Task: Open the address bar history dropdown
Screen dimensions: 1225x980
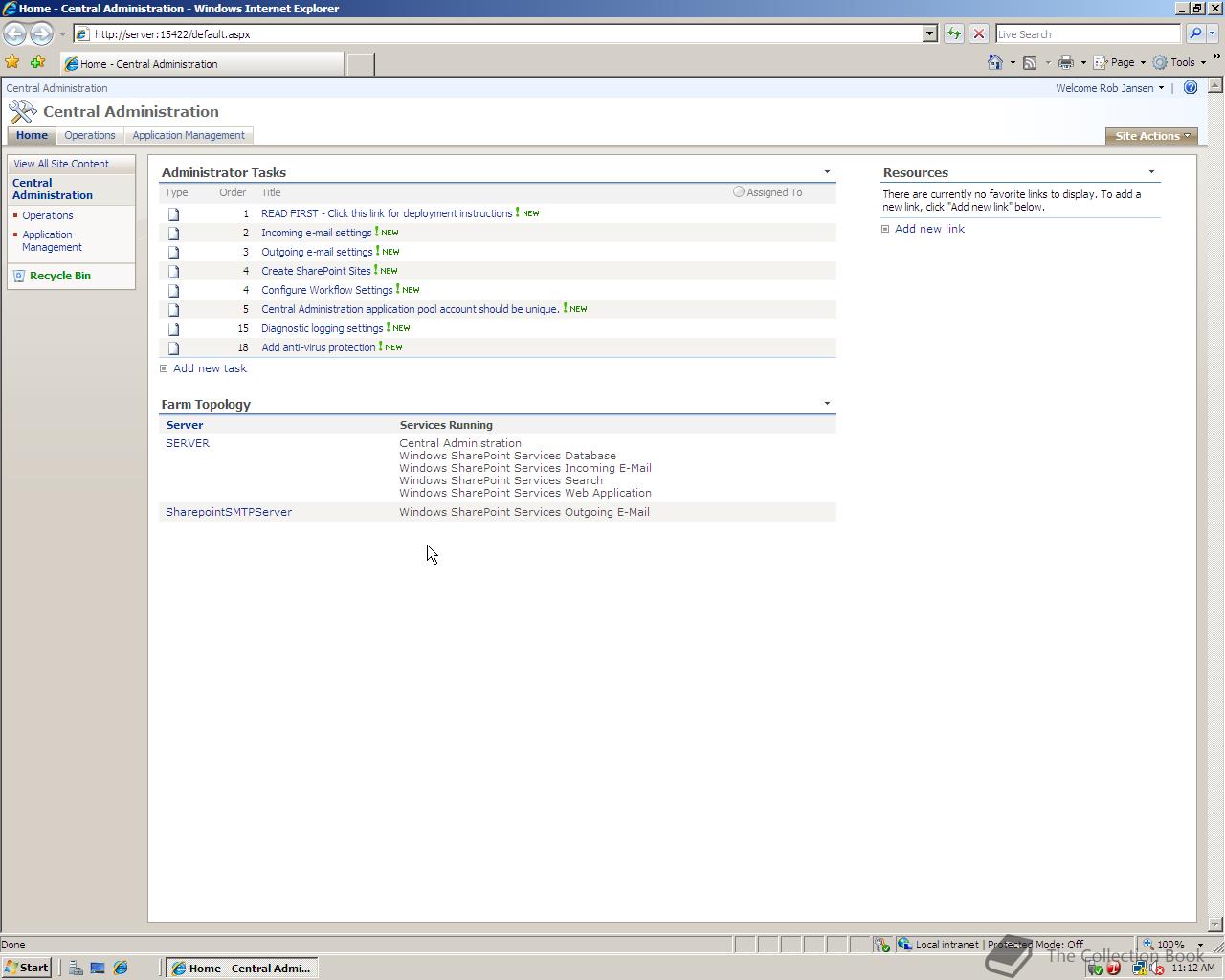Action: [929, 33]
